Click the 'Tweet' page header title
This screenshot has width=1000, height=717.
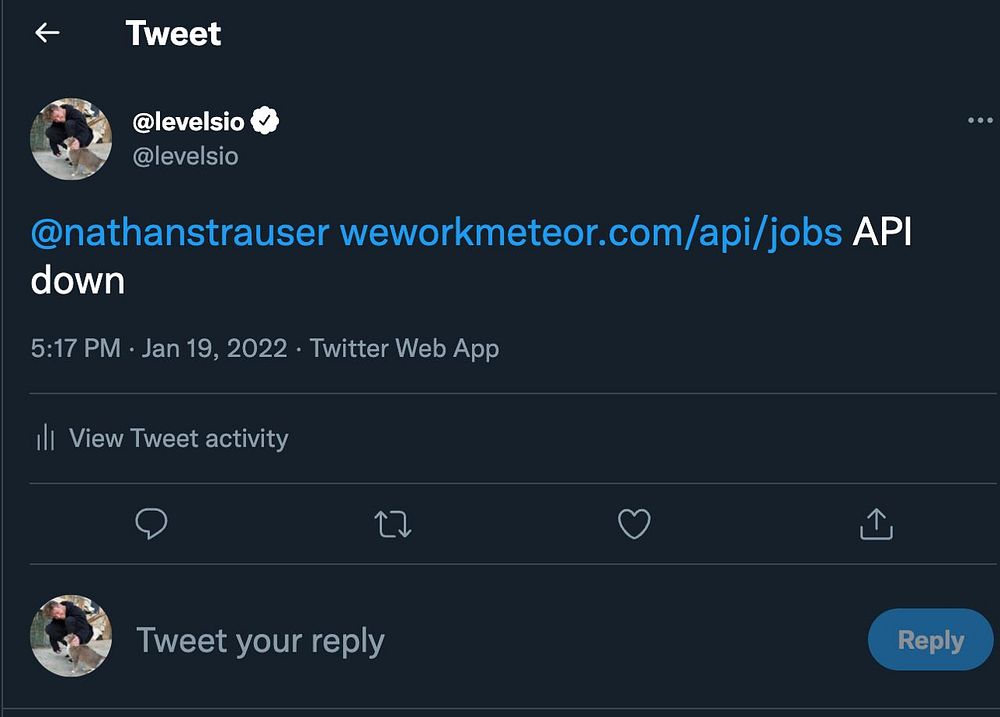173,33
